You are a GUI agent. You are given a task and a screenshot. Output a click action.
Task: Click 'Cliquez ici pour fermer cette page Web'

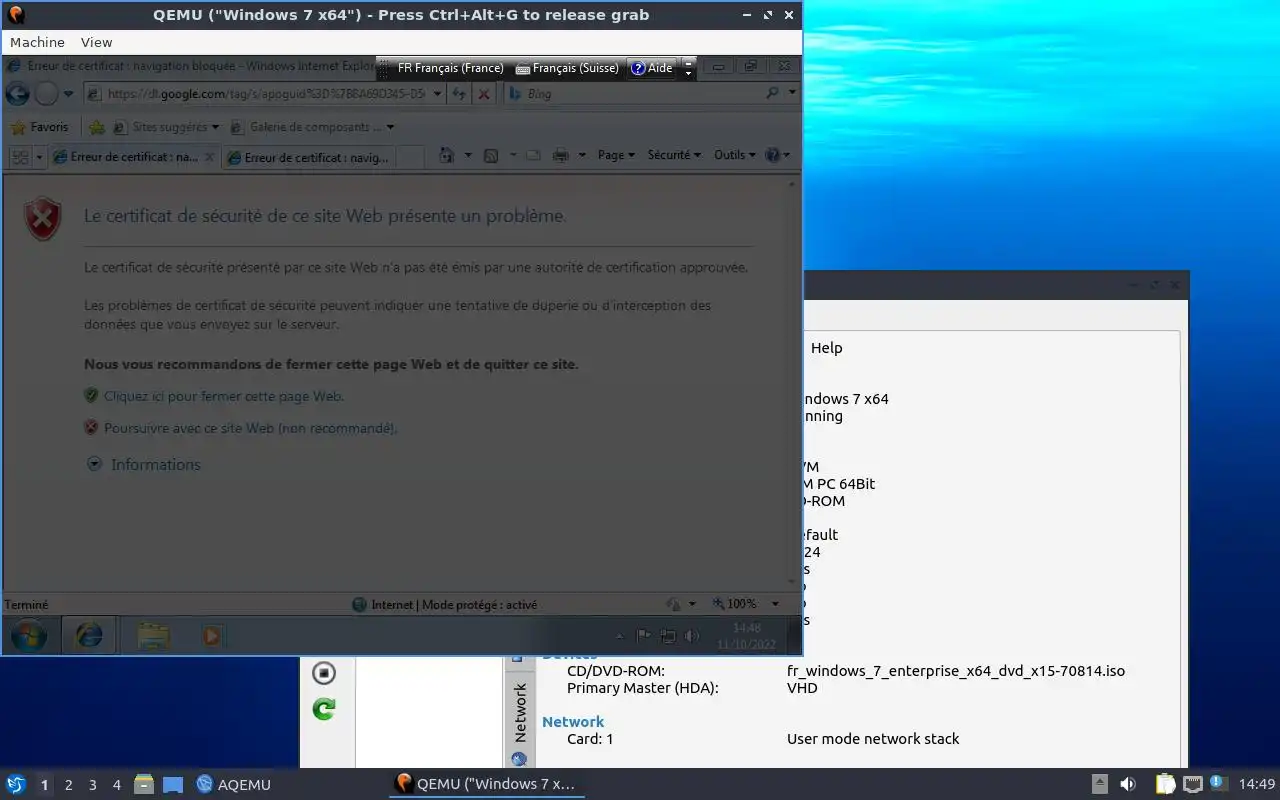pyautogui.click(x=224, y=396)
